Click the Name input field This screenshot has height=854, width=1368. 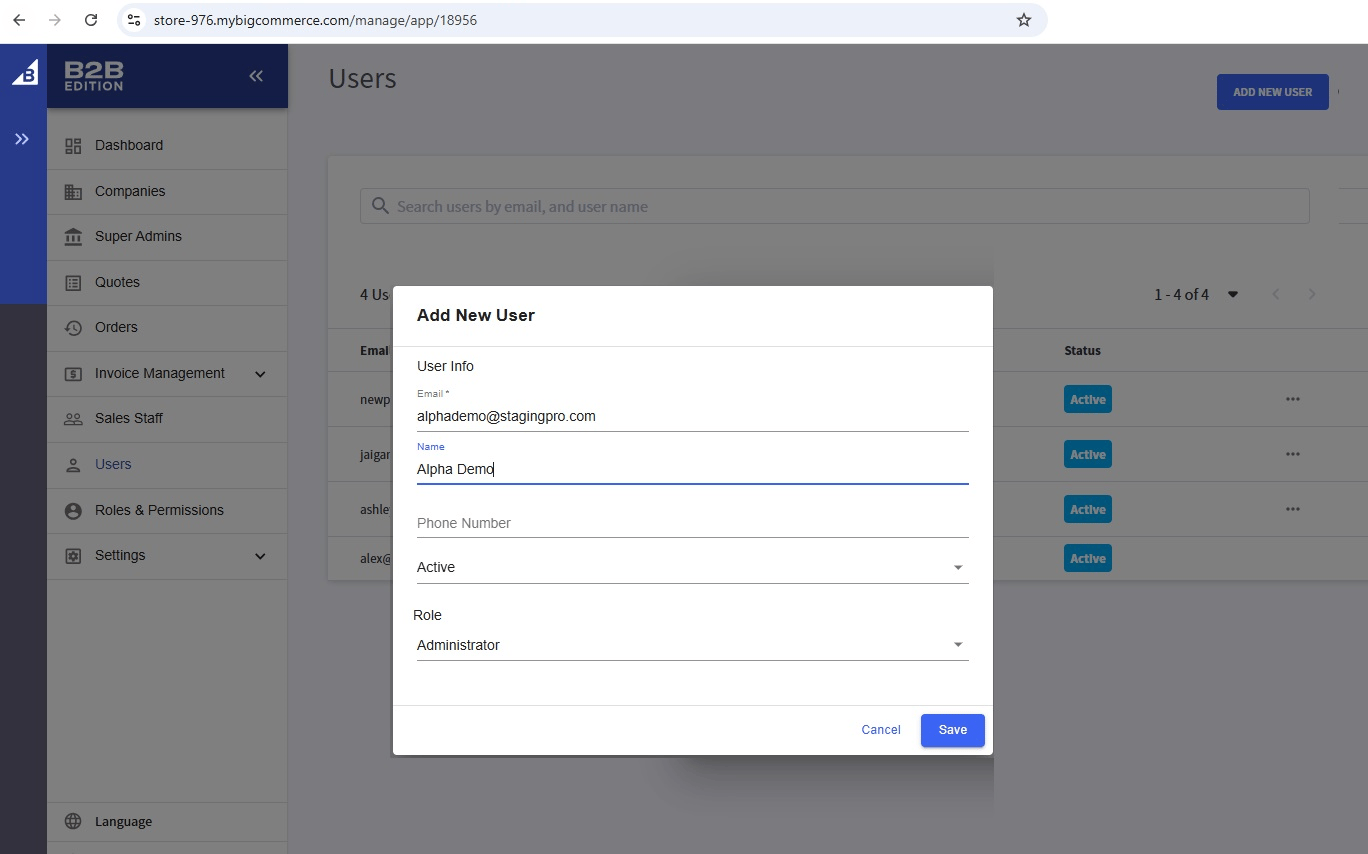pos(692,469)
